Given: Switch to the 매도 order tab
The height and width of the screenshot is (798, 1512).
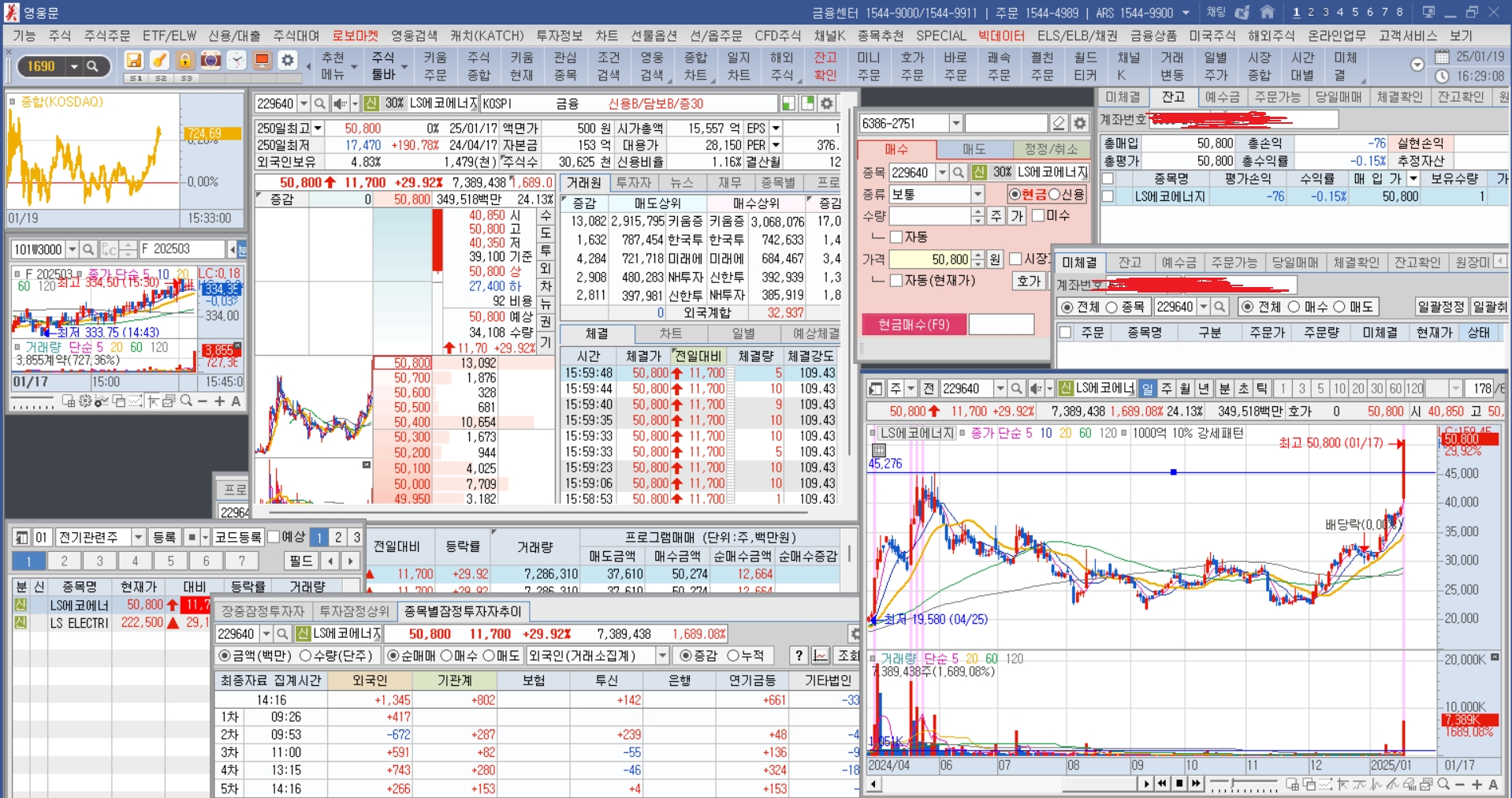Looking at the screenshot, I should (974, 149).
